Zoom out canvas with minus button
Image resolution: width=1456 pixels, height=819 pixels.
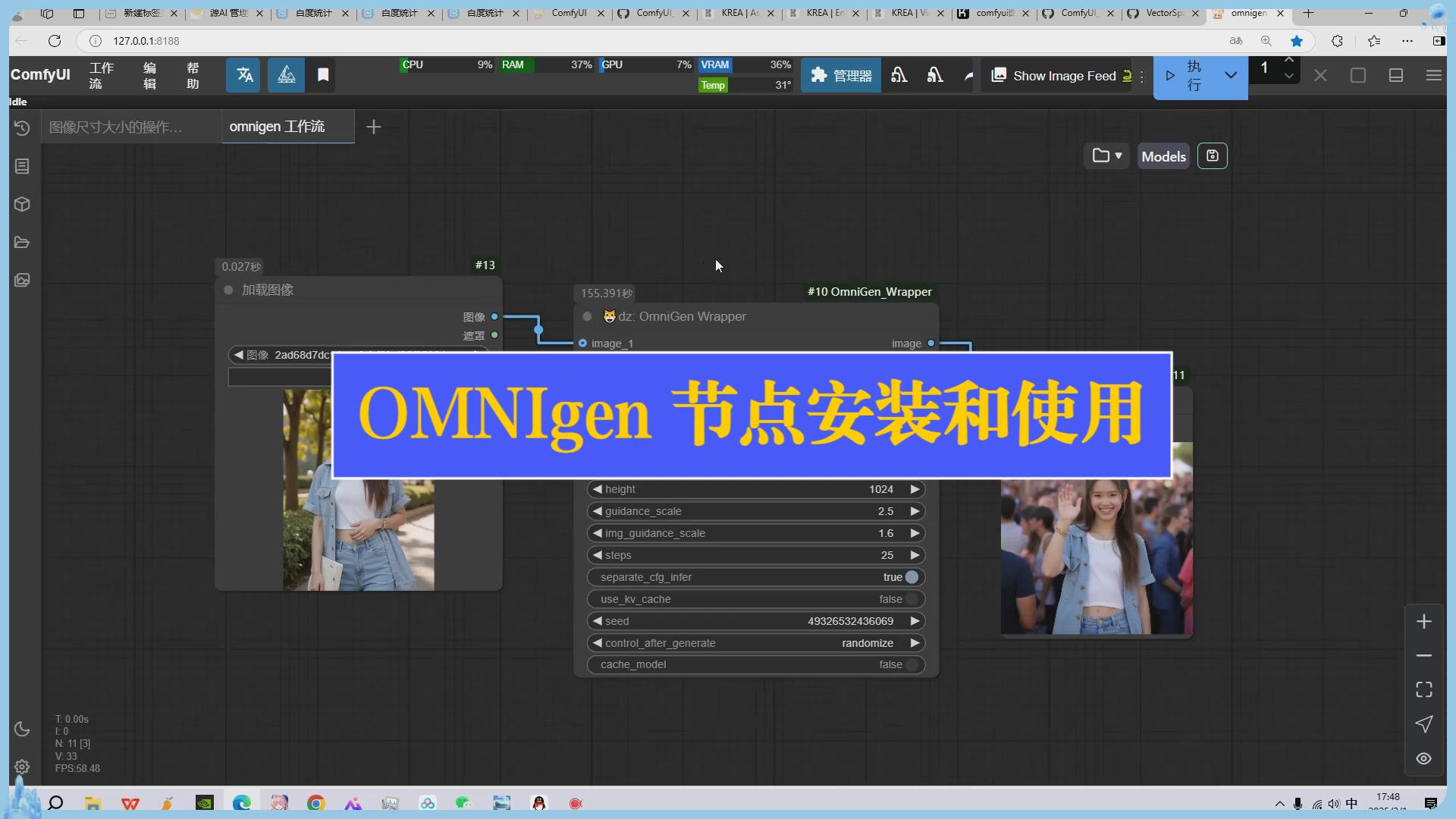(1423, 655)
